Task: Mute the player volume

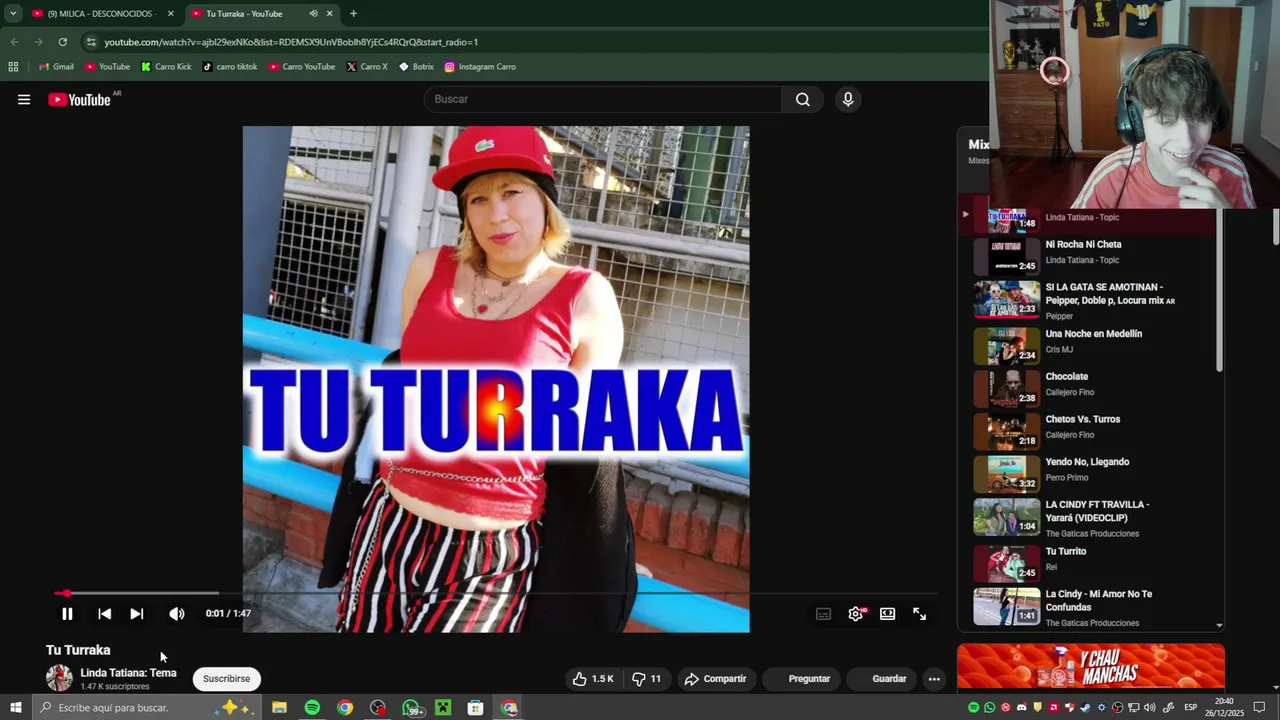Action: (177, 614)
